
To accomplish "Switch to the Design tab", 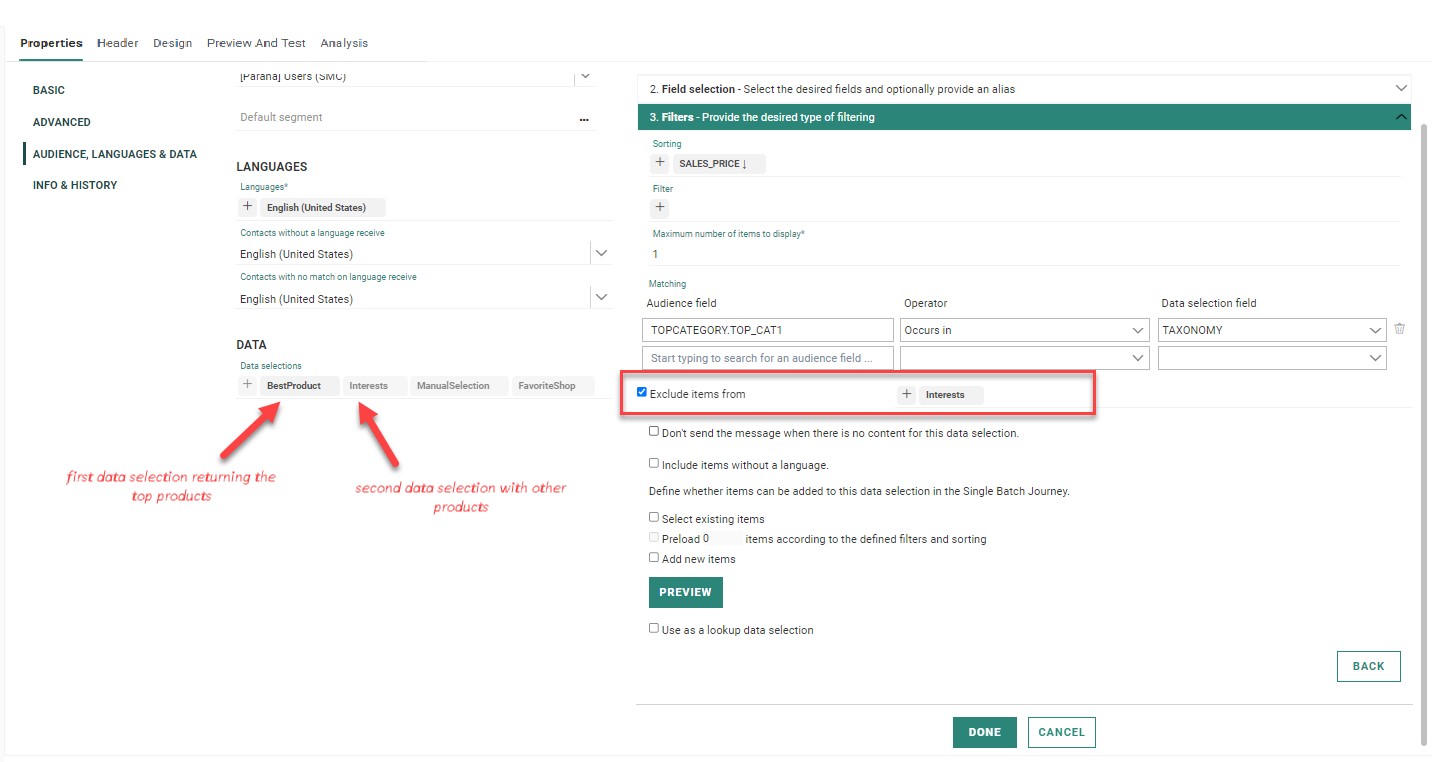I will pyautogui.click(x=172, y=43).
